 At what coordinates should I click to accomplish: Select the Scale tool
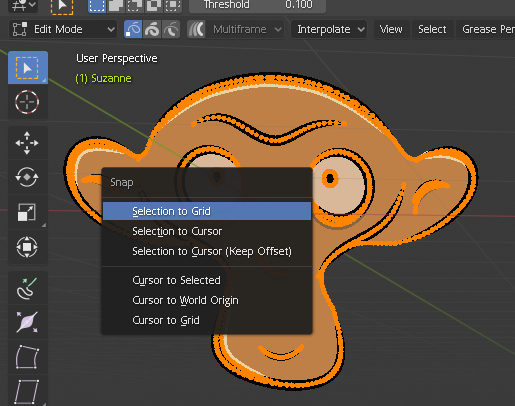point(28,212)
